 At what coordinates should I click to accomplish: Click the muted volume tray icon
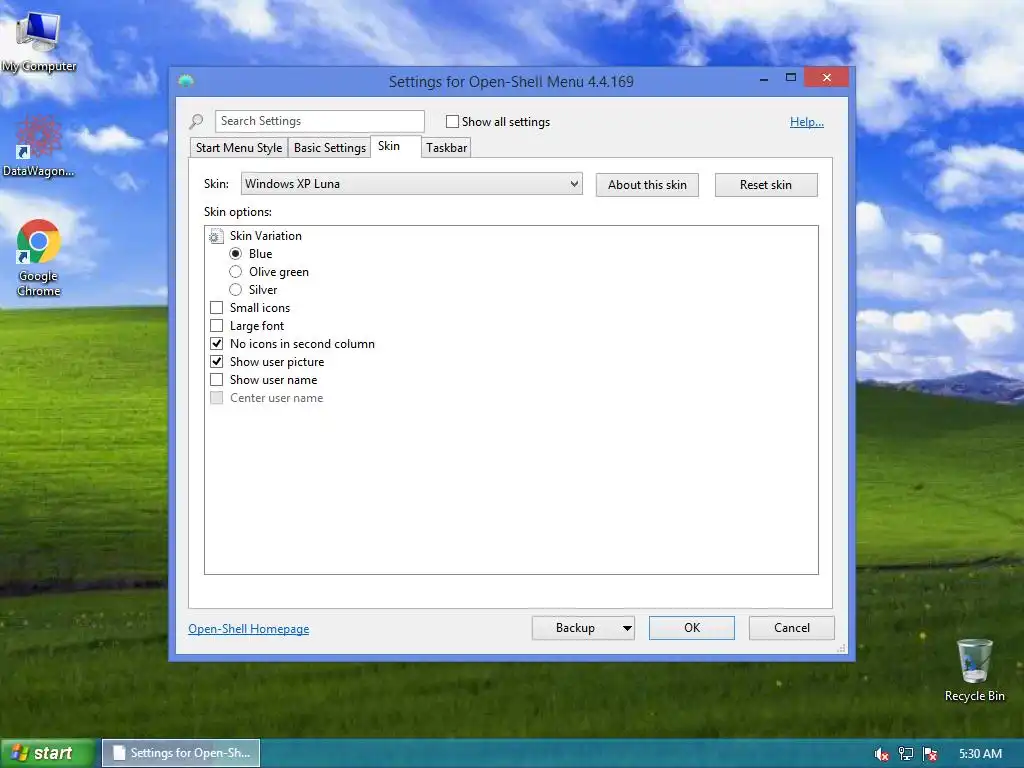point(881,754)
